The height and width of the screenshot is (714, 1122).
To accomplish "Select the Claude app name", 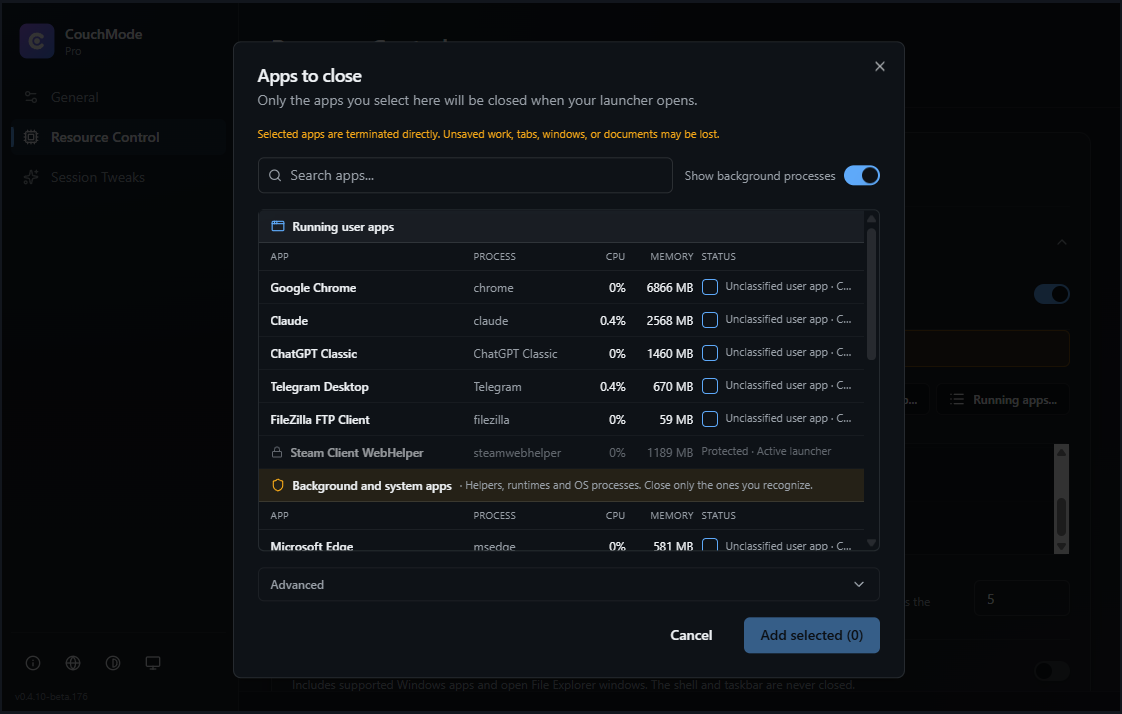I will click(x=289, y=321).
